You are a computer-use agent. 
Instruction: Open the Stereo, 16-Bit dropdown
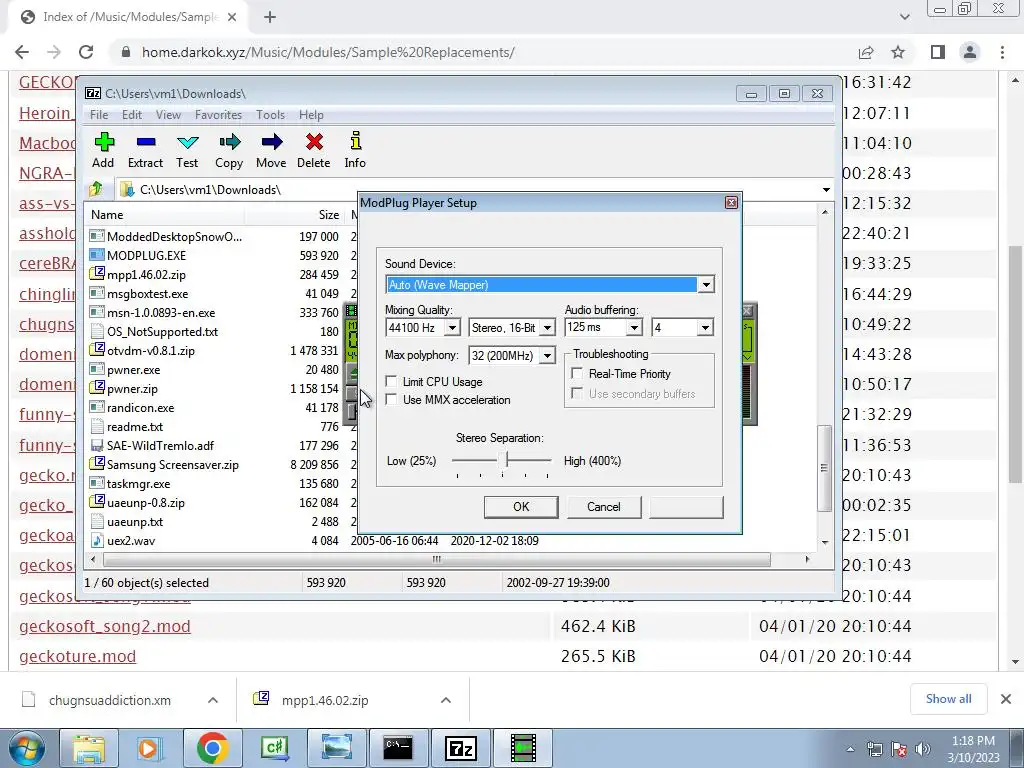pos(547,327)
